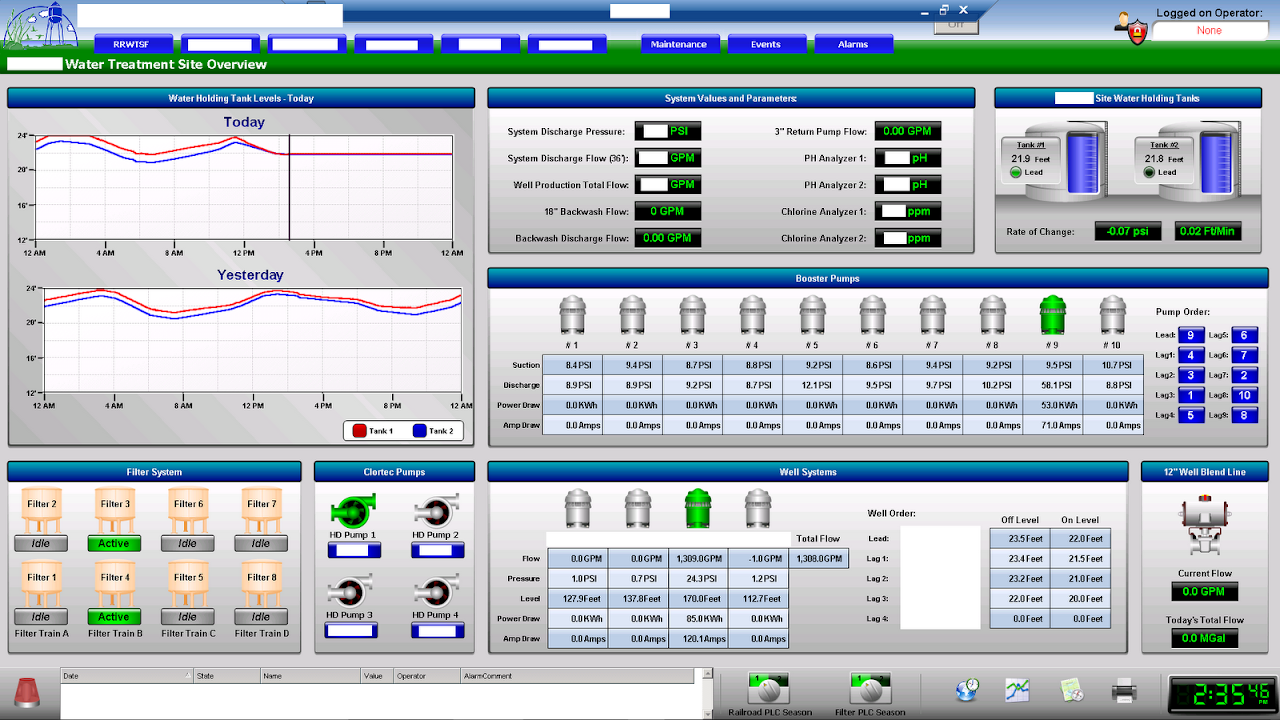Viewport: 1280px width, 720px height.
Task: Click the printer icon
Action: (1124, 689)
